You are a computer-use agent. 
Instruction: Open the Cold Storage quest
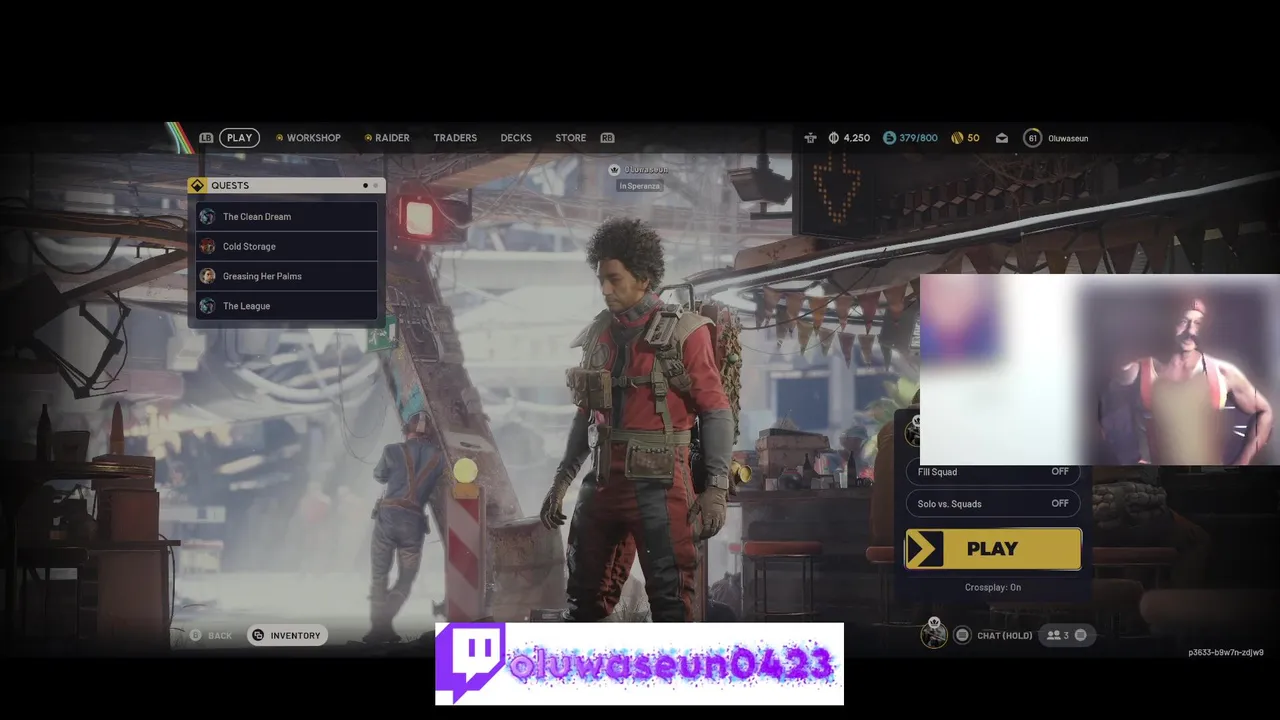287,246
